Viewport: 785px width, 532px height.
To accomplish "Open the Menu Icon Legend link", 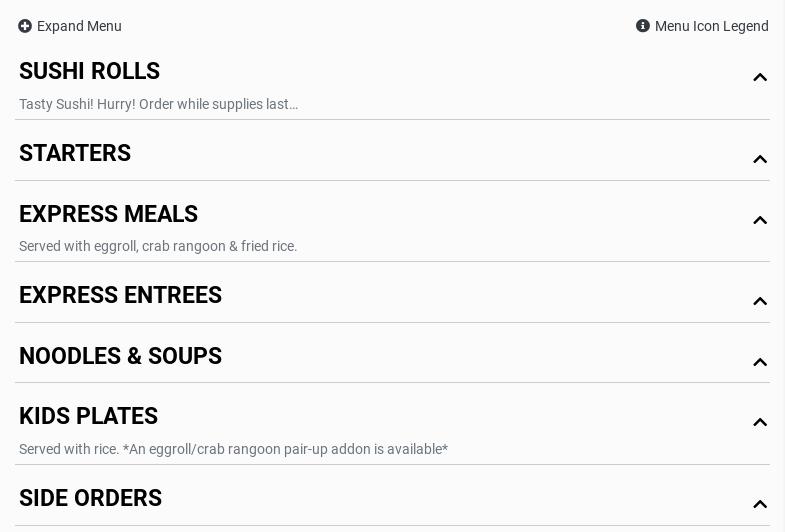I will click(x=711, y=26).
